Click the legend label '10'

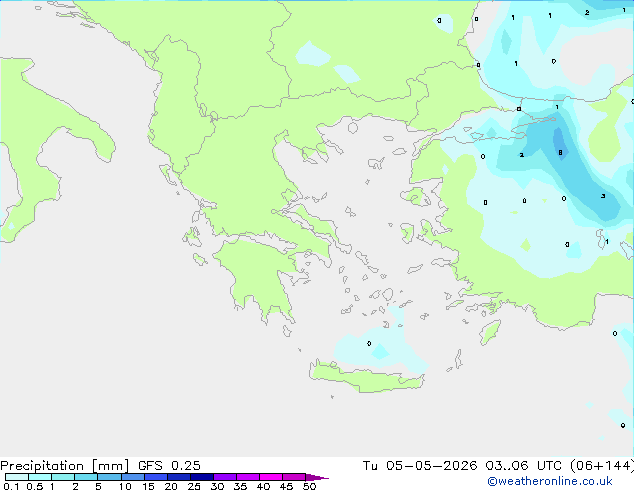point(125,486)
